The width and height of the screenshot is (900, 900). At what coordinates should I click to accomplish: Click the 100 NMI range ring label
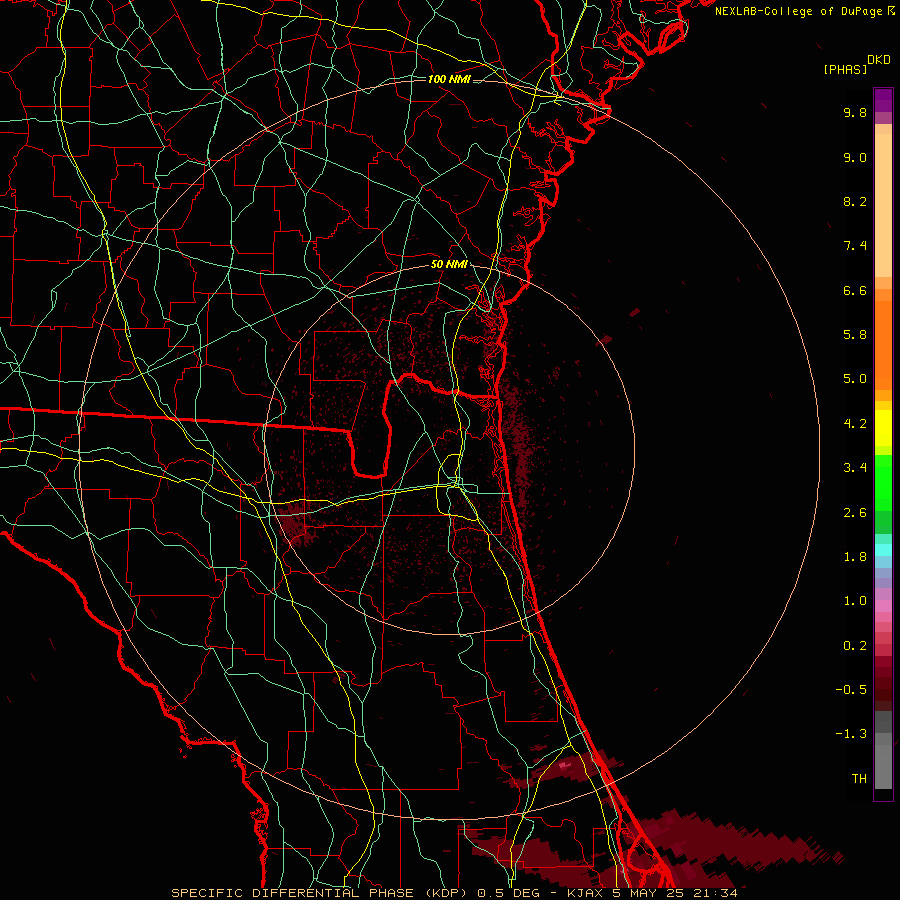[449, 79]
